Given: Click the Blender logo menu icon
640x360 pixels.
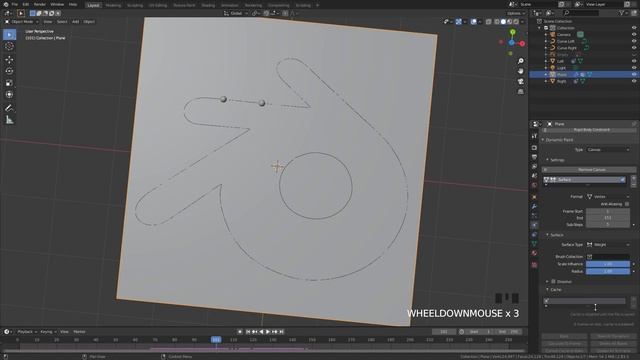Looking at the screenshot, I should pos(6,4).
